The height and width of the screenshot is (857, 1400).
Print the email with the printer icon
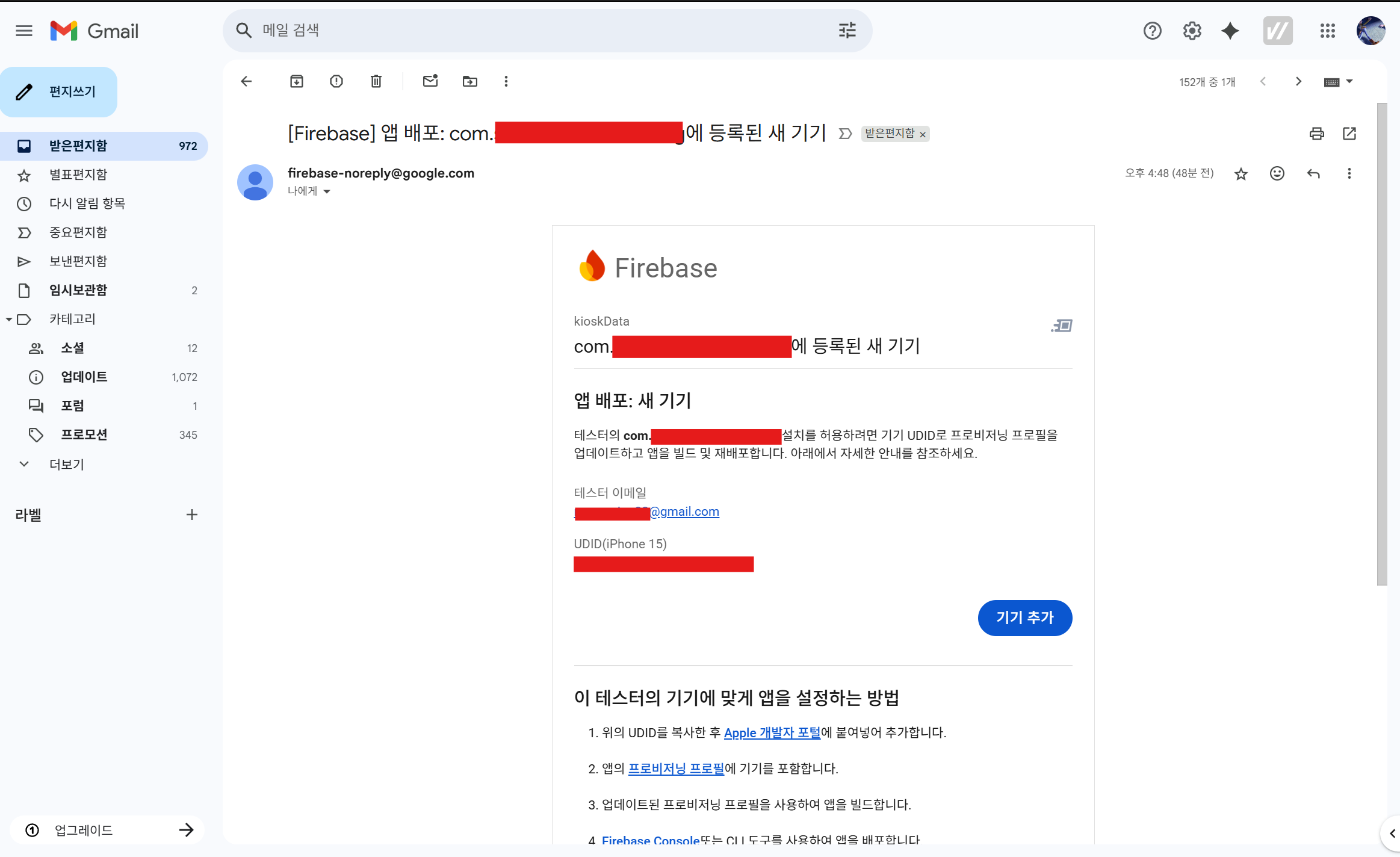coord(1316,134)
